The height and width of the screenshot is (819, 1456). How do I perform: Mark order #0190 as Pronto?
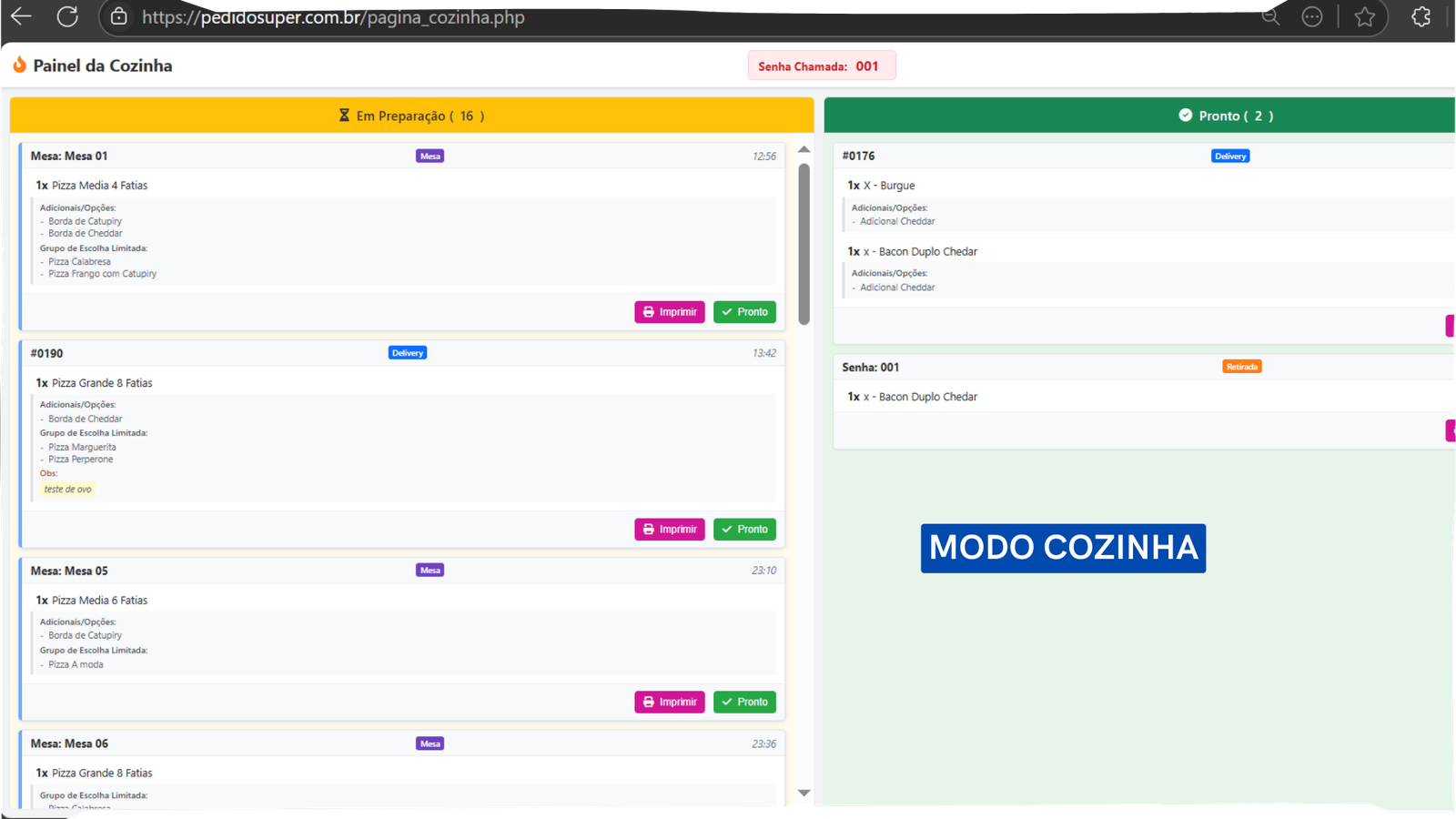click(744, 530)
